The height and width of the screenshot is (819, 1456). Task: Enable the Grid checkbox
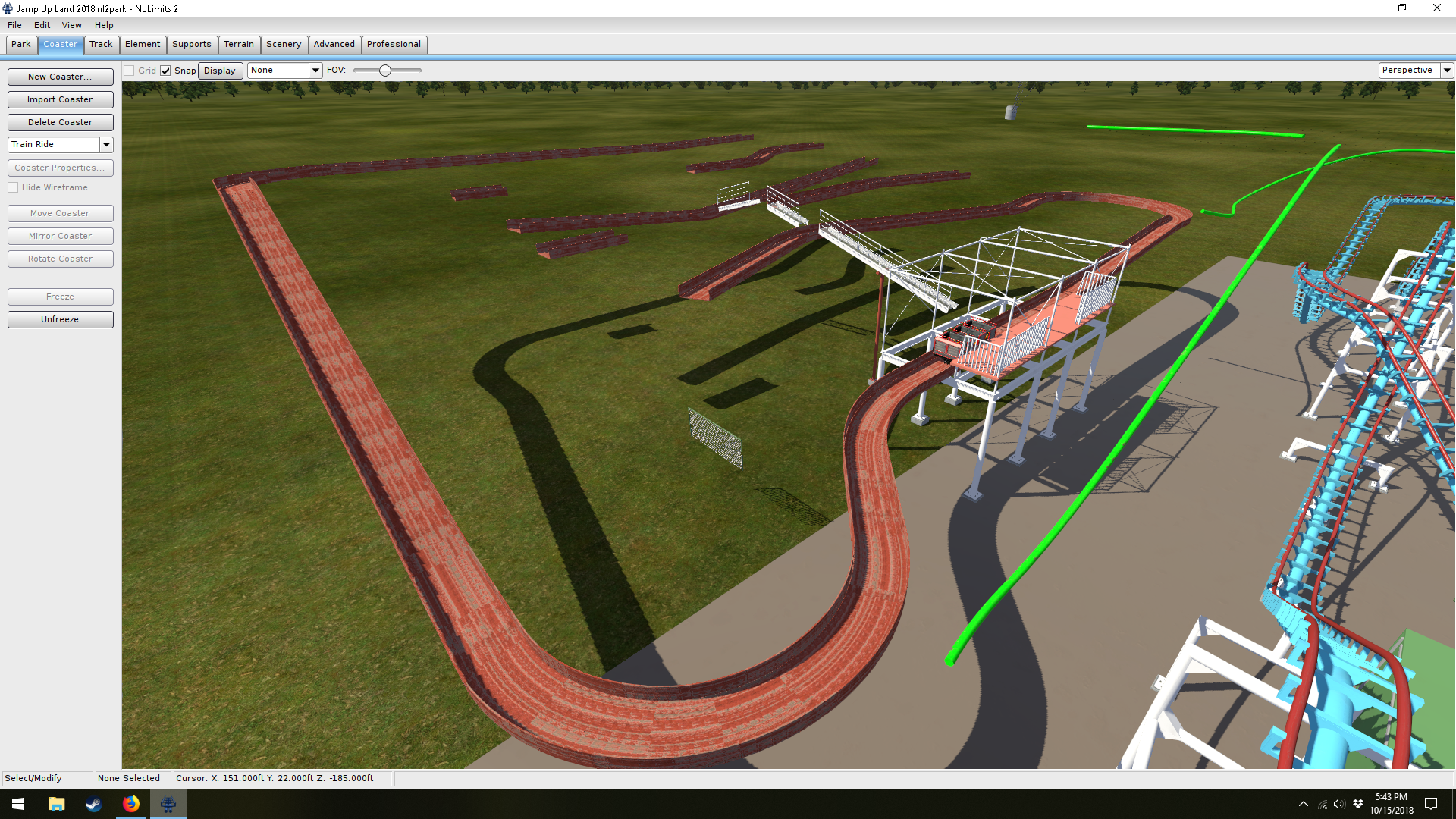tap(130, 71)
